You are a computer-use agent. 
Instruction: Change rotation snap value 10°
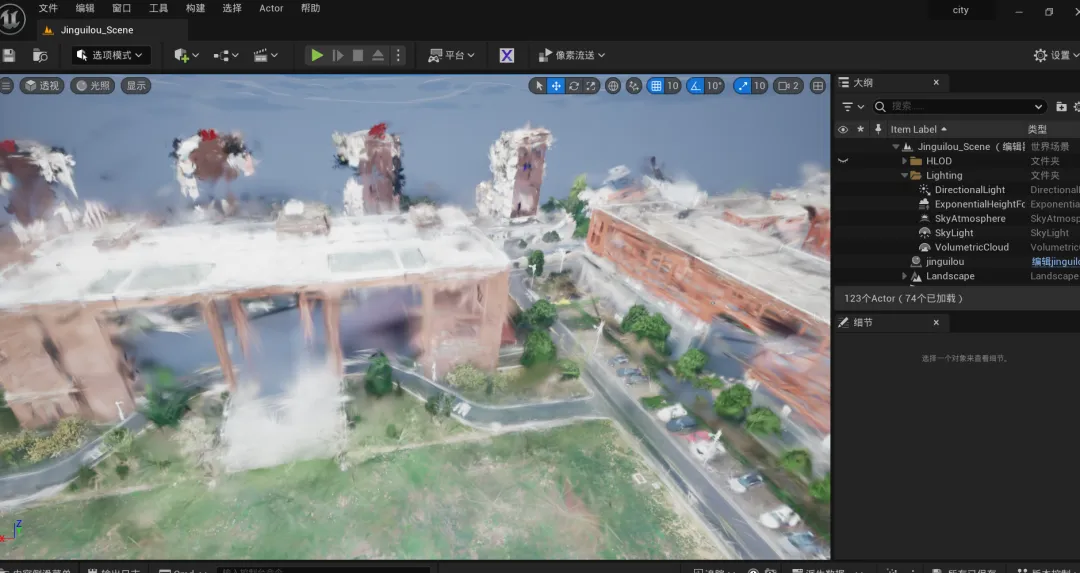pos(714,86)
